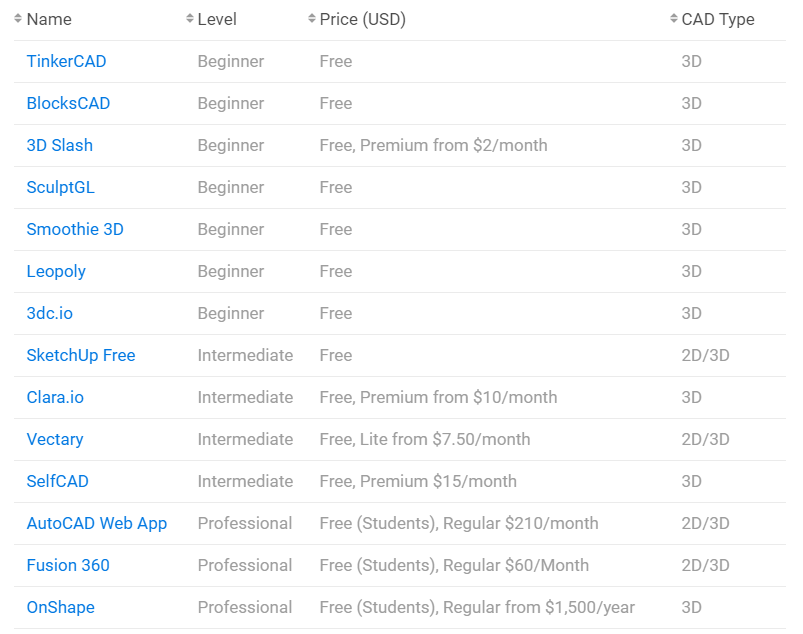
Task: Visit the Vectary link
Action: click(55, 439)
